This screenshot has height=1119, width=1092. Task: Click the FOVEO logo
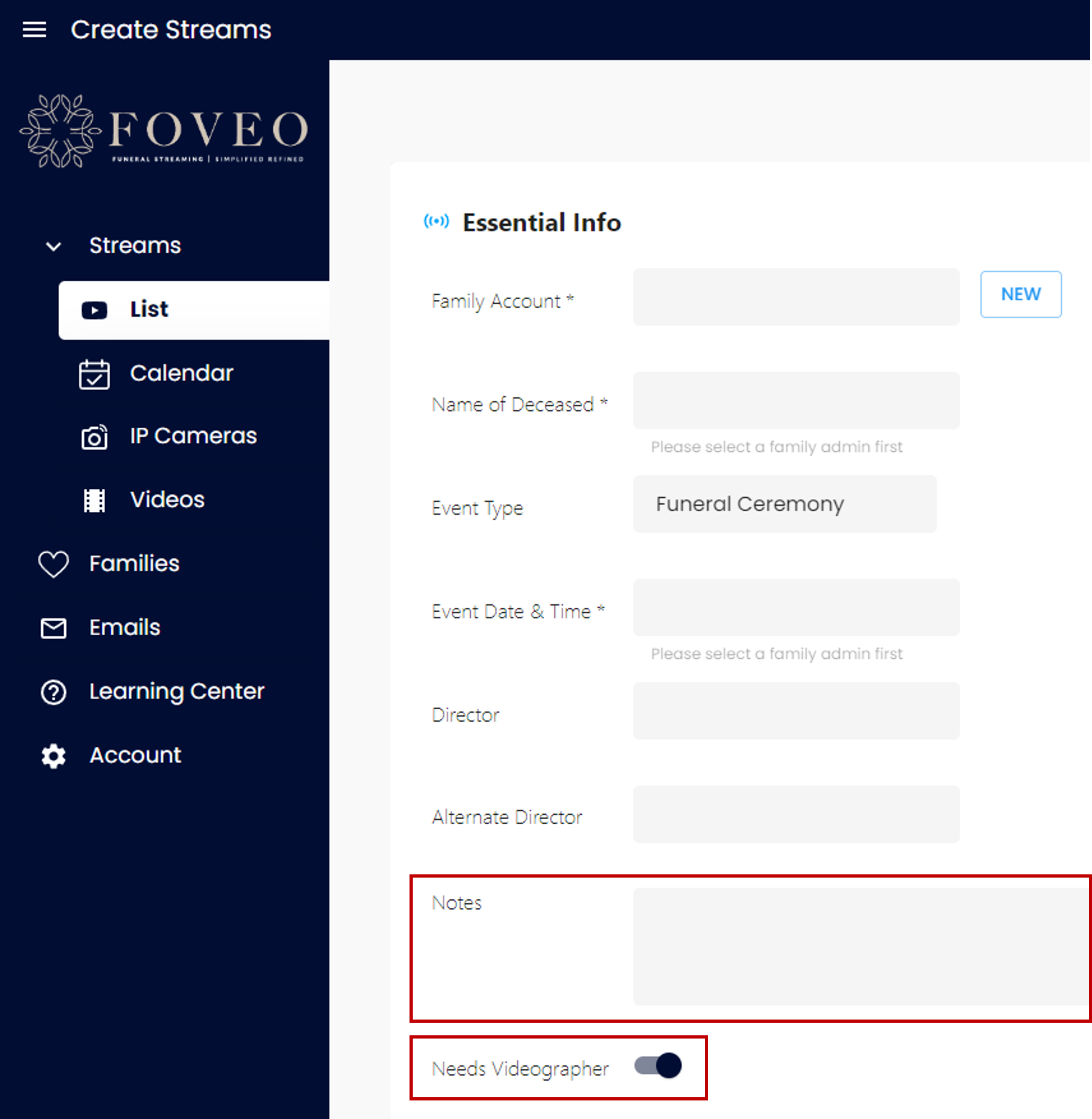click(x=164, y=132)
